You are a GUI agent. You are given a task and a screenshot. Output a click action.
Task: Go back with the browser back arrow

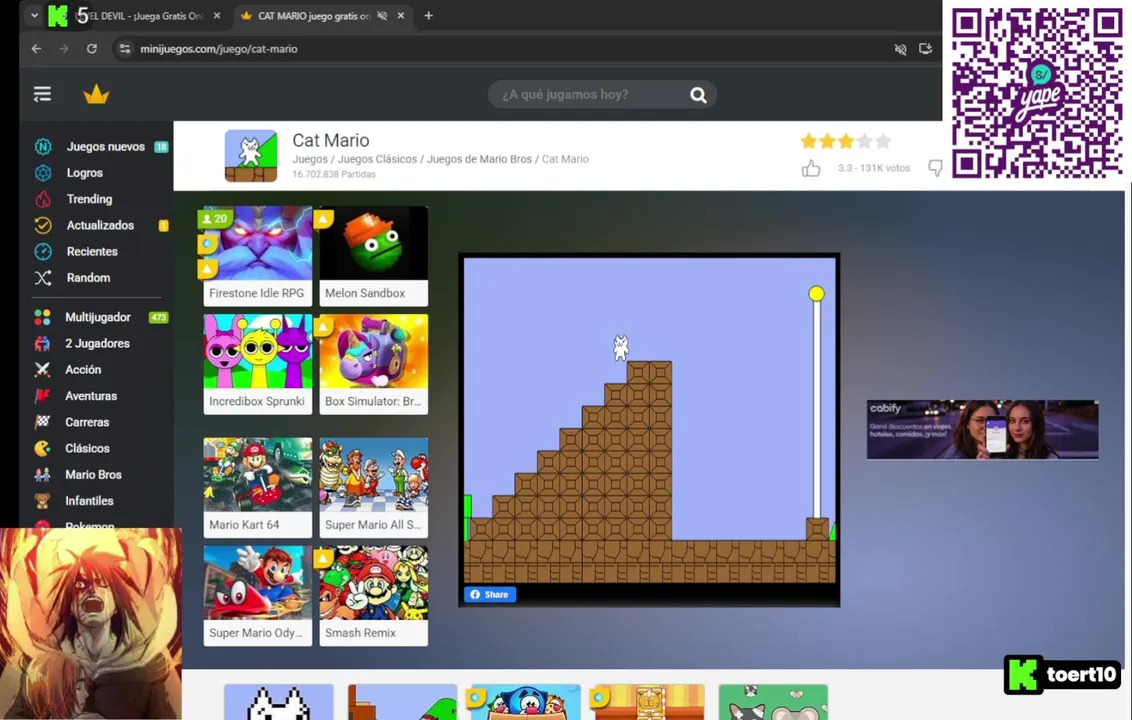(x=36, y=49)
